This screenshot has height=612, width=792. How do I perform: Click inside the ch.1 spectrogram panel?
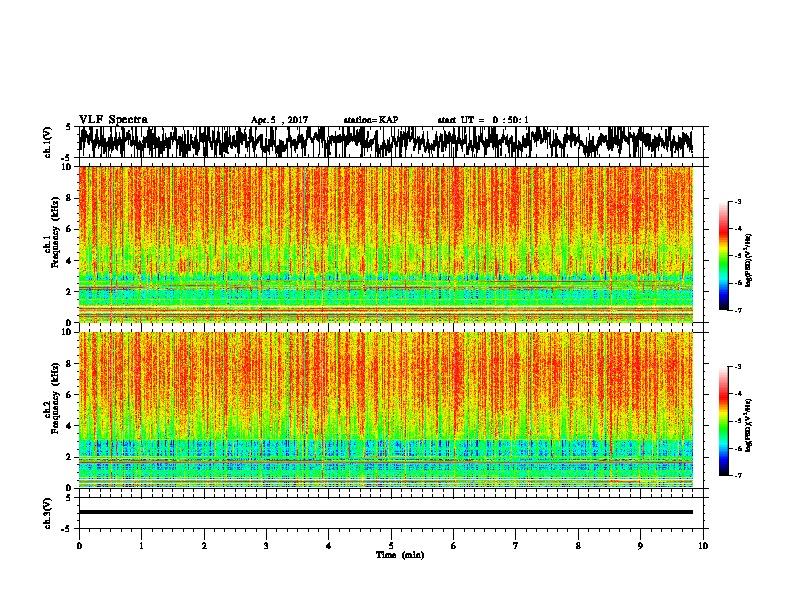[386, 244]
